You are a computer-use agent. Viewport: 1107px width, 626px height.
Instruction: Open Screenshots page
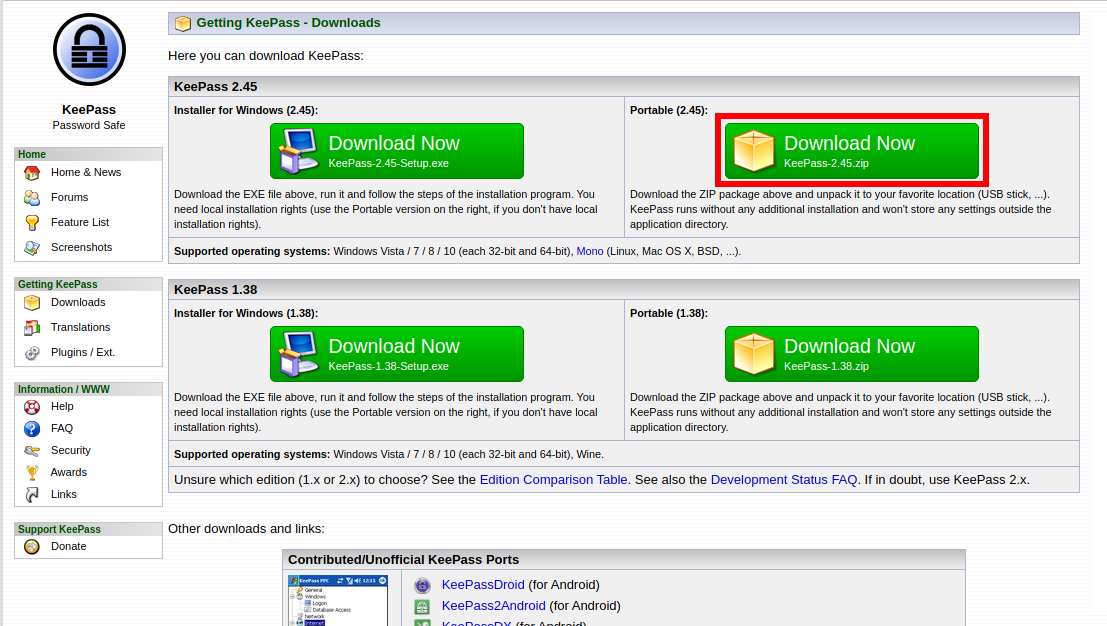tap(81, 247)
